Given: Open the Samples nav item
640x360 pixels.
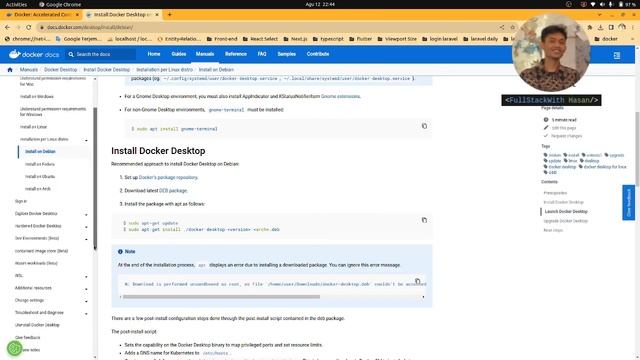Looking at the screenshot, I should [287, 54].
